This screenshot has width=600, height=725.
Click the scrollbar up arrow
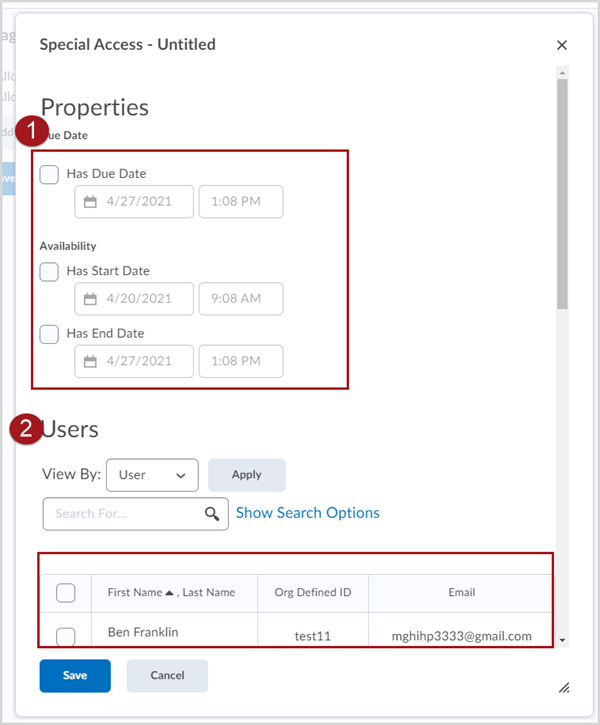tap(562, 73)
